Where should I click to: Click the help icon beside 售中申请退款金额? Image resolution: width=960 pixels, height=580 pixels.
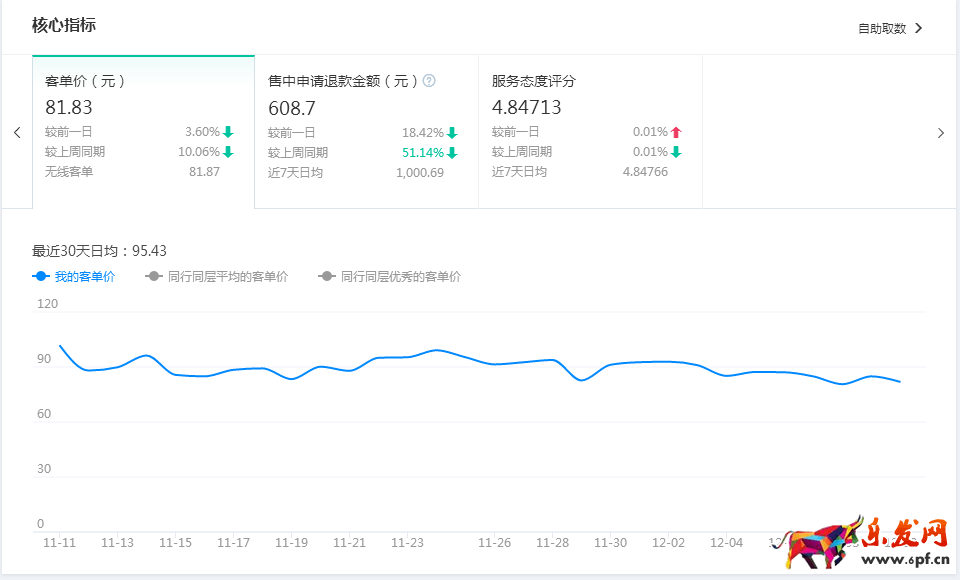pos(429,81)
